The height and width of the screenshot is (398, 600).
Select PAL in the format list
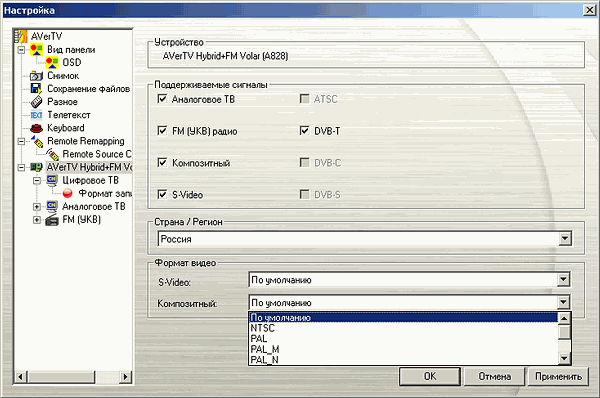click(403, 339)
